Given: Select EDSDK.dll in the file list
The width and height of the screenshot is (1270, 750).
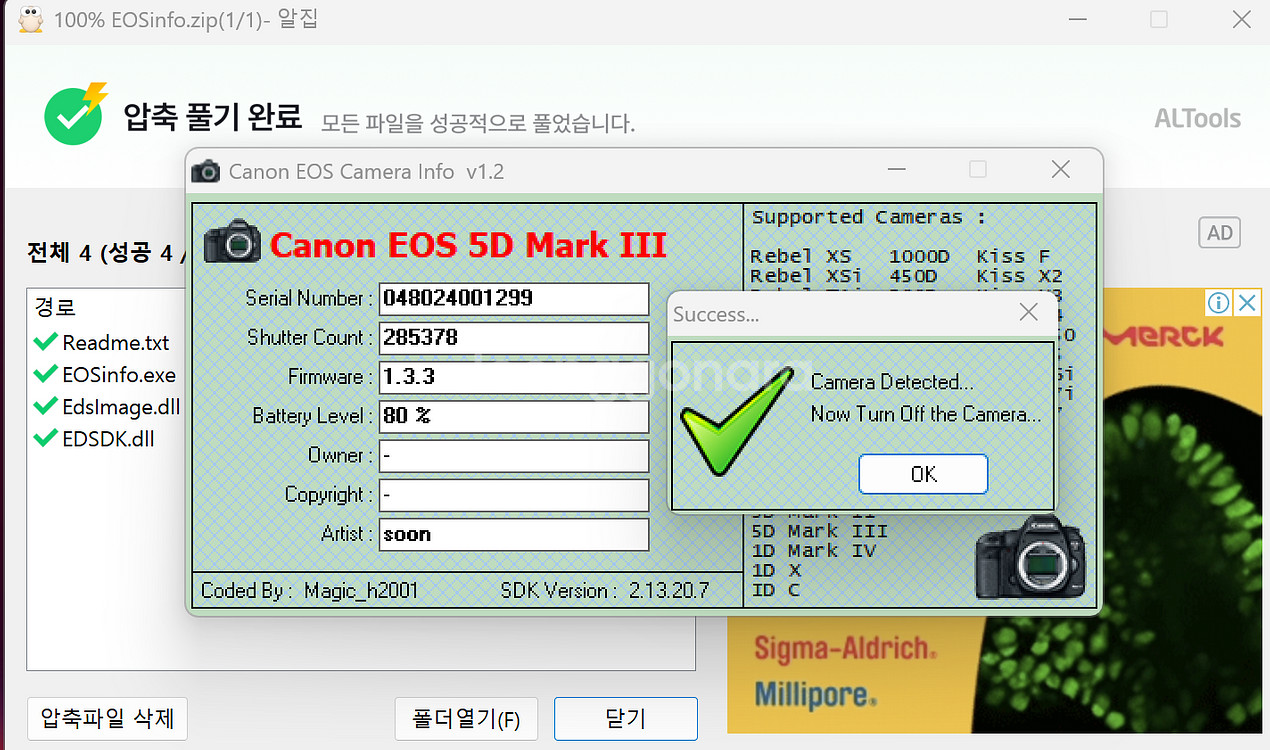Looking at the screenshot, I should tap(108, 439).
